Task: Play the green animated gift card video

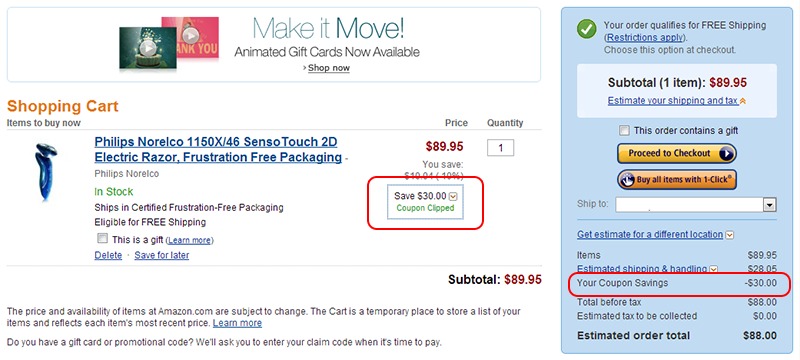Action: point(147,48)
